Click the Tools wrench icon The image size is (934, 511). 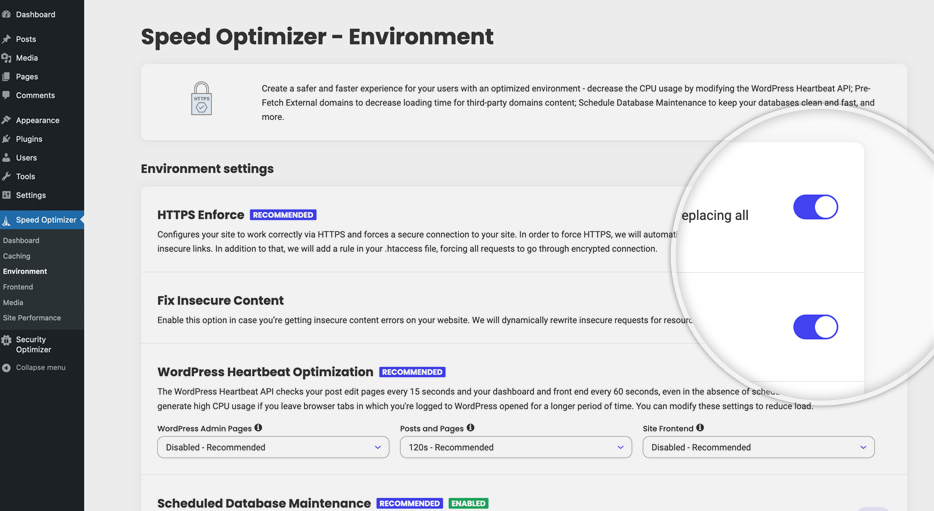pos(6,176)
